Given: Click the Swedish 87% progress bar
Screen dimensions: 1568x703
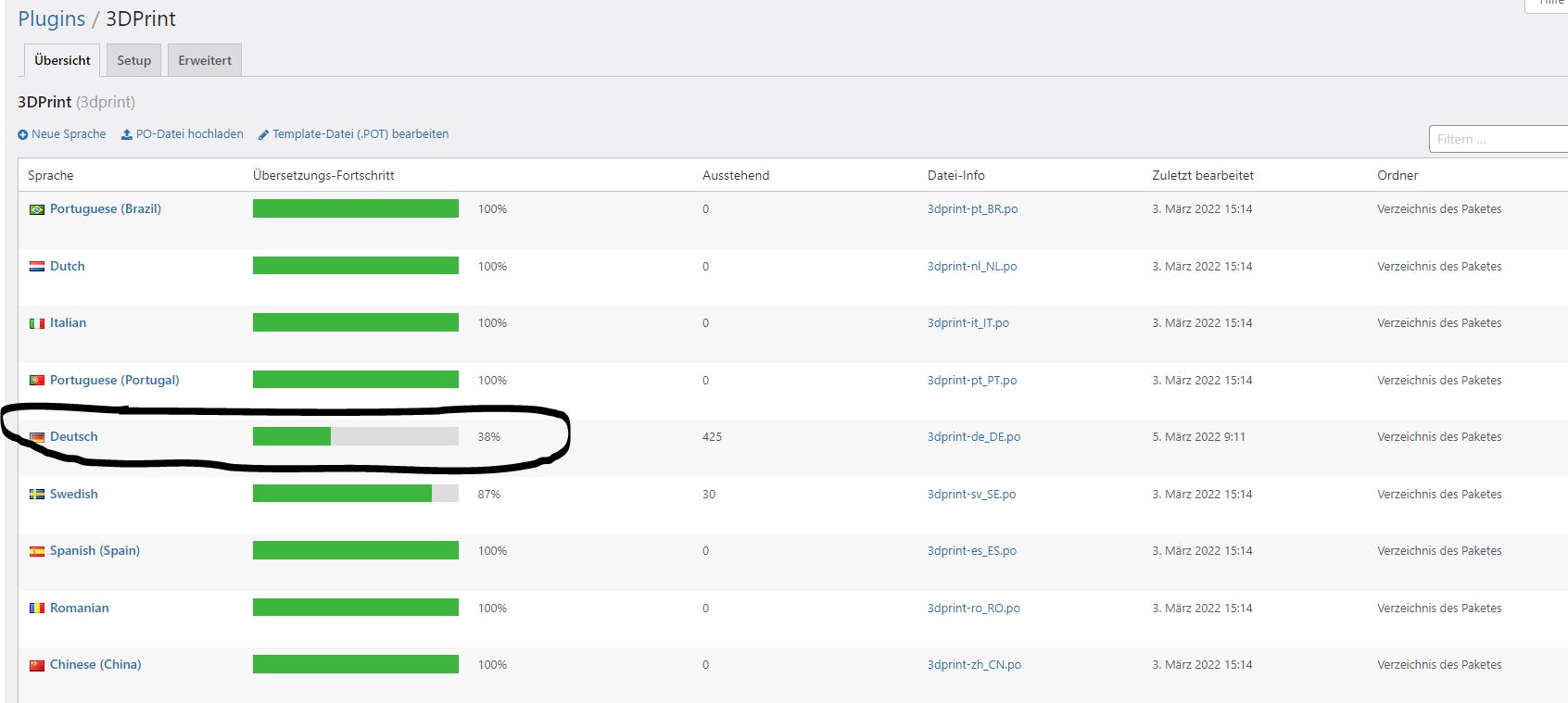Looking at the screenshot, I should tap(356, 494).
